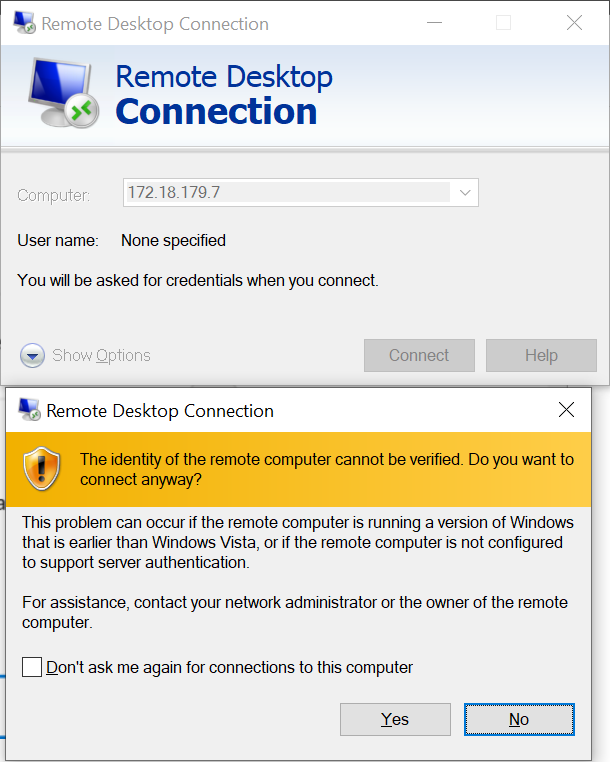Select No to cancel the connection
610x762 pixels.
point(518,719)
